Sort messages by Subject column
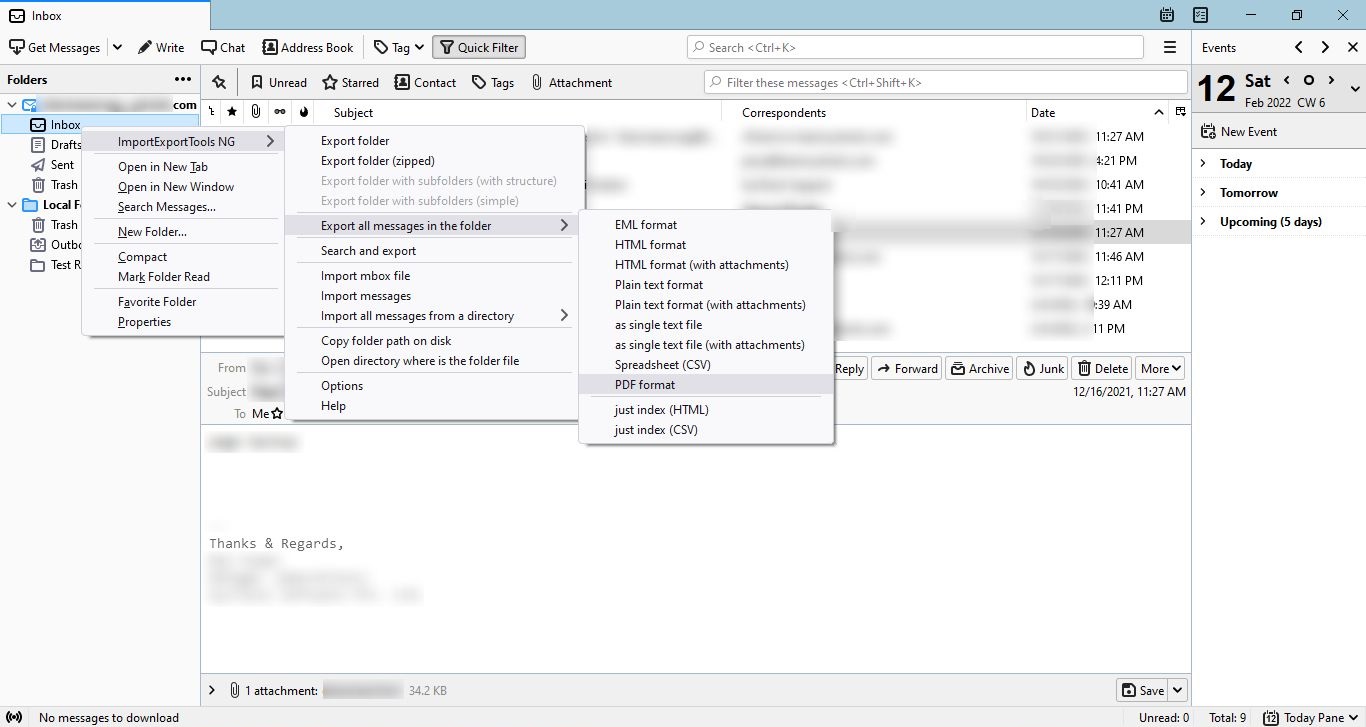 (353, 113)
